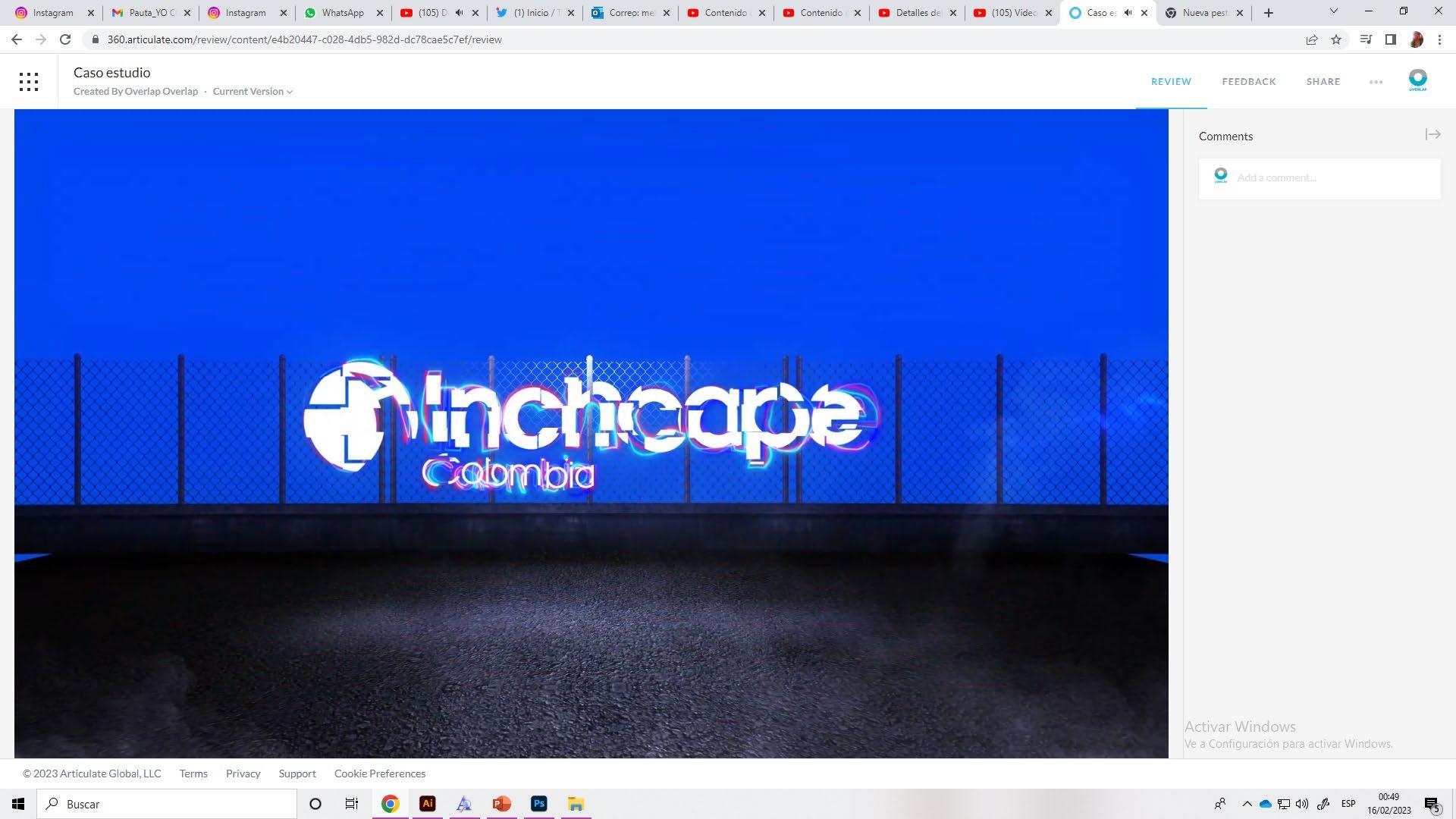1456x819 pixels.
Task: Toggle Chrome side panel icon
Action: tap(1391, 39)
